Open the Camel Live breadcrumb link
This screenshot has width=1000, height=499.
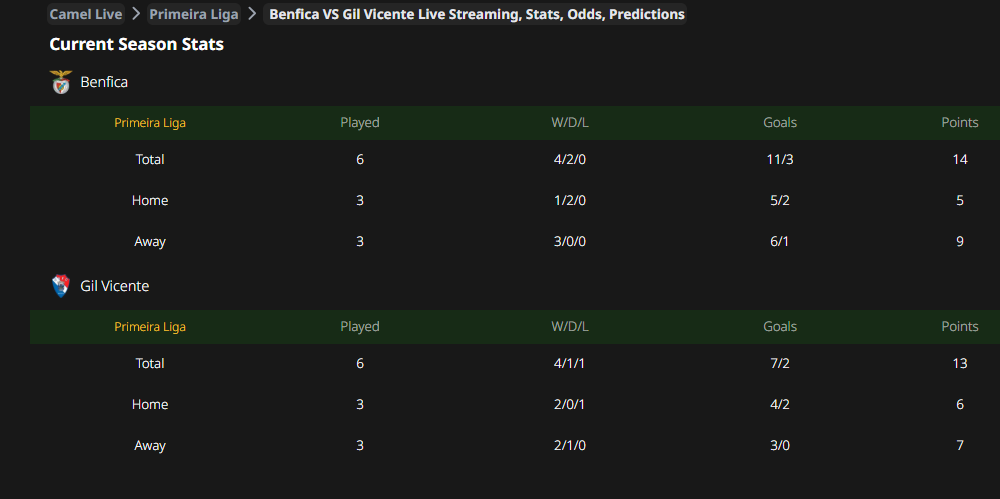(85, 14)
